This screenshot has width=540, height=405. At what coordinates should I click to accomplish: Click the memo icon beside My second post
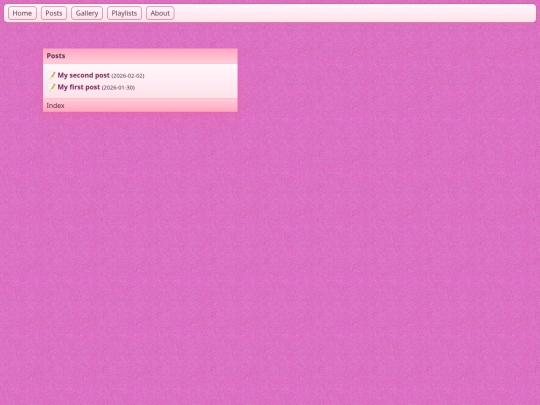(x=52, y=75)
